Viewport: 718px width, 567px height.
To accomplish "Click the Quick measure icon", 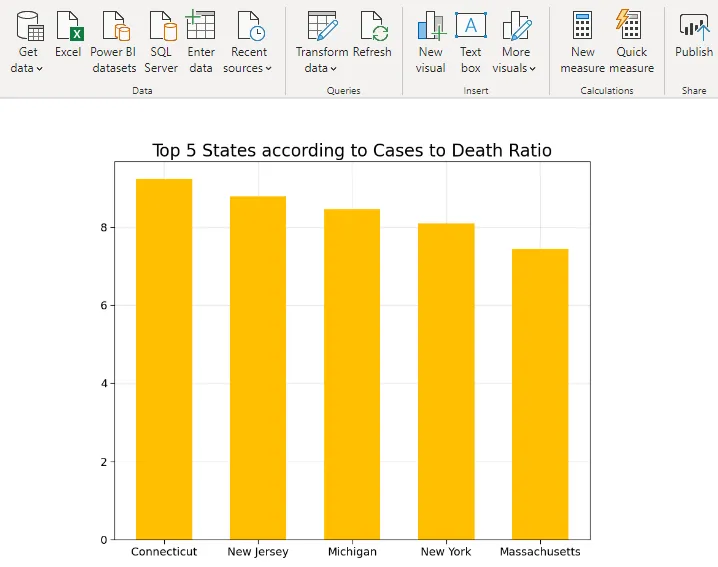I will point(631,26).
